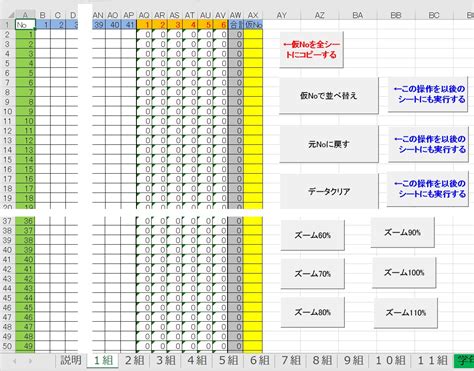This screenshot has height=371, width=474.
Task: Click blue 'apply to later sheets' button beside 元Noに戻す
Action: [428, 144]
